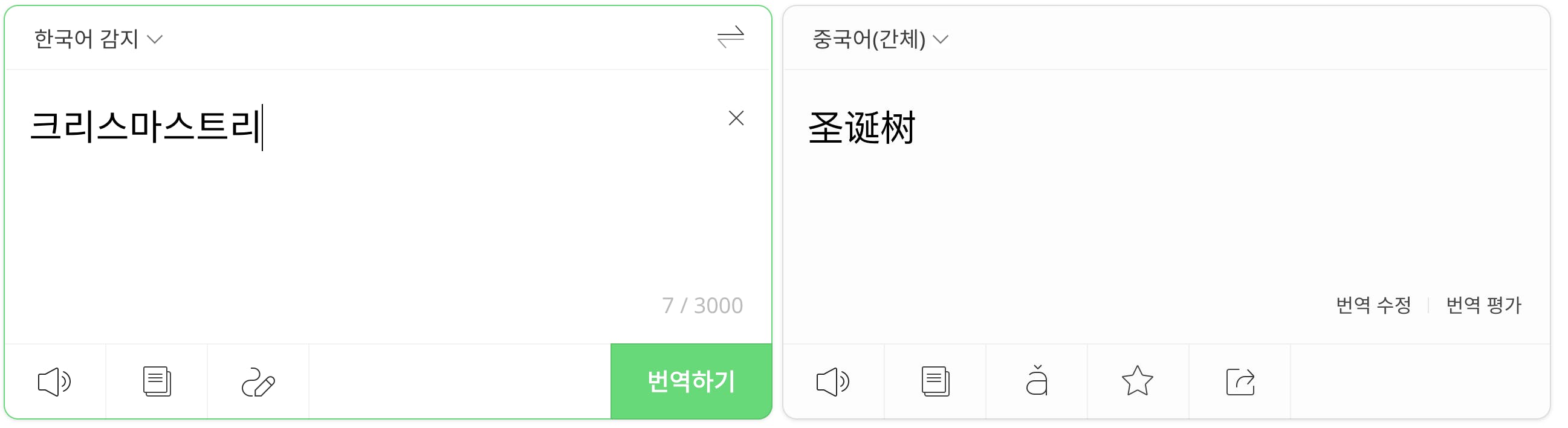Open the handwriting input tool
This screenshot has height=428, width=1568.
click(x=258, y=382)
